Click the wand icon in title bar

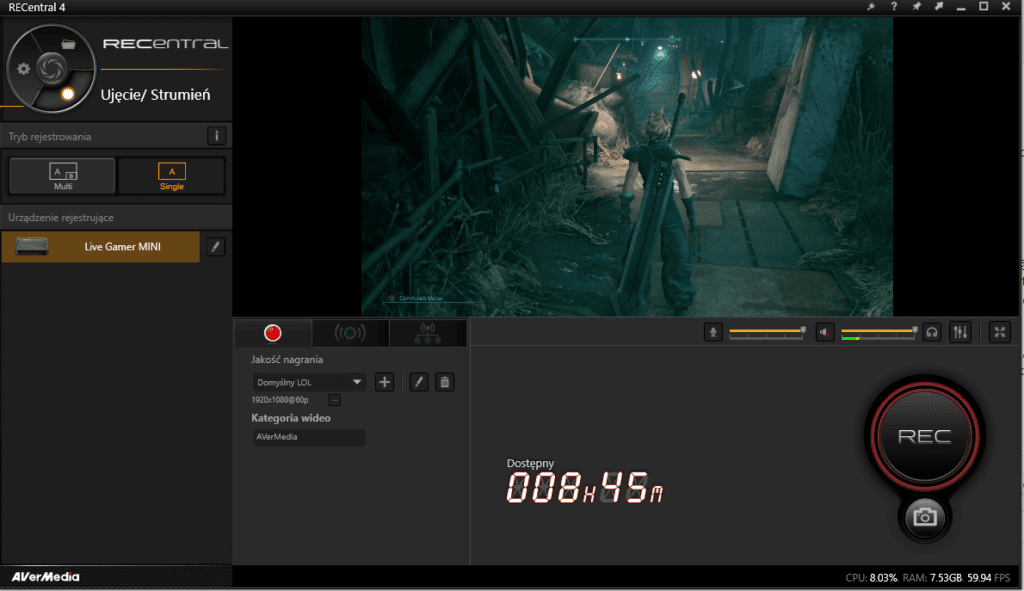coord(871,7)
